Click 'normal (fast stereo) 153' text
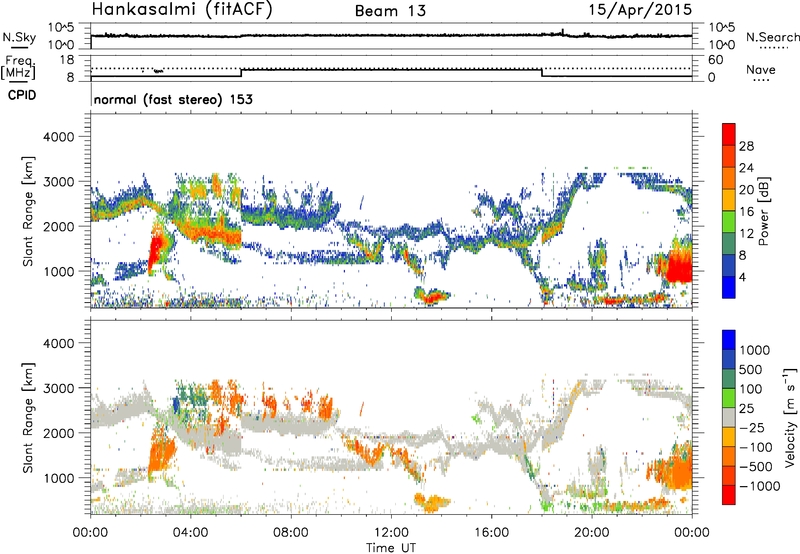 click(x=173, y=99)
